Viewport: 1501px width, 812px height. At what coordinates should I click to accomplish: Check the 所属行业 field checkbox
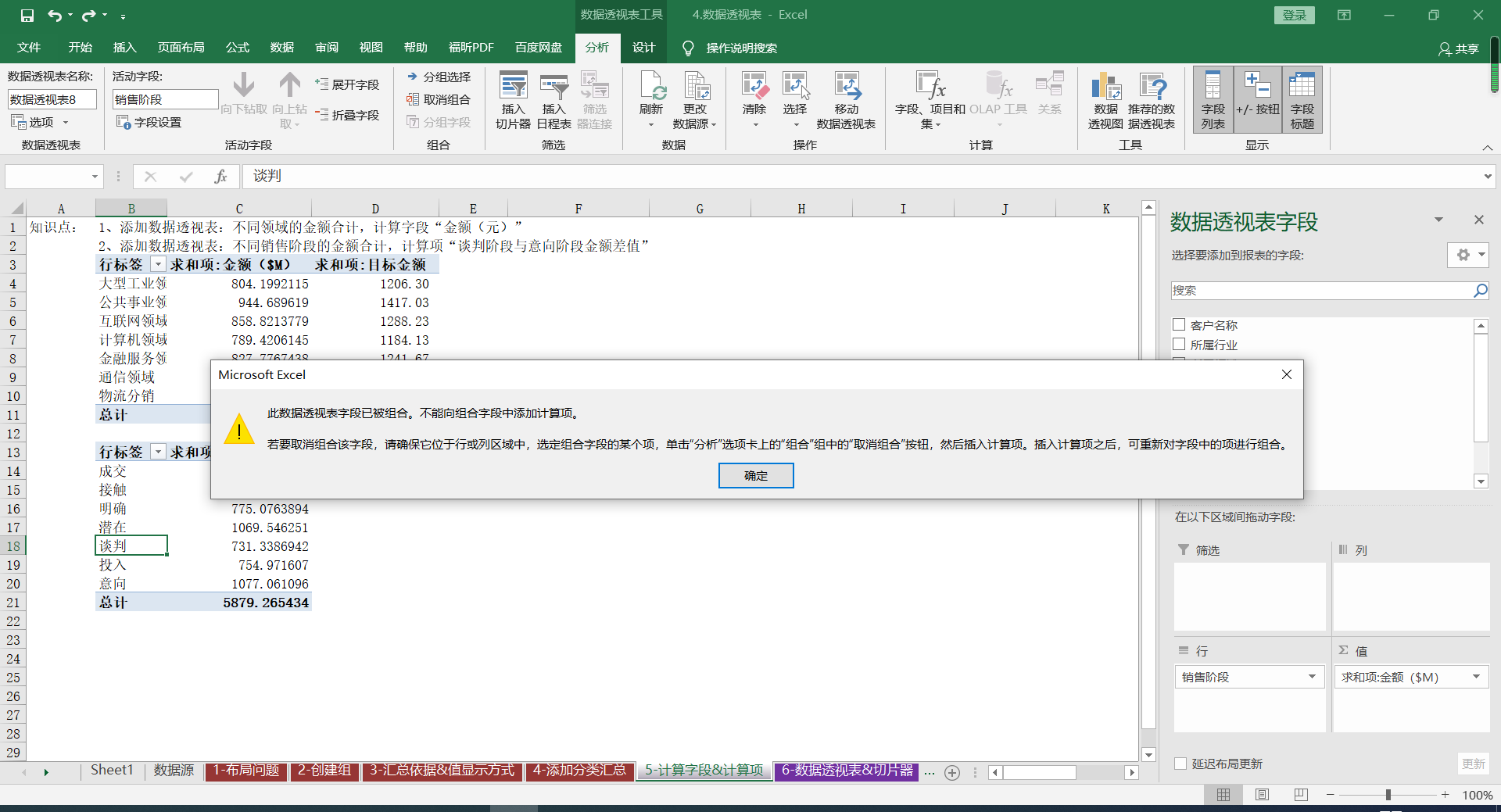[1179, 344]
